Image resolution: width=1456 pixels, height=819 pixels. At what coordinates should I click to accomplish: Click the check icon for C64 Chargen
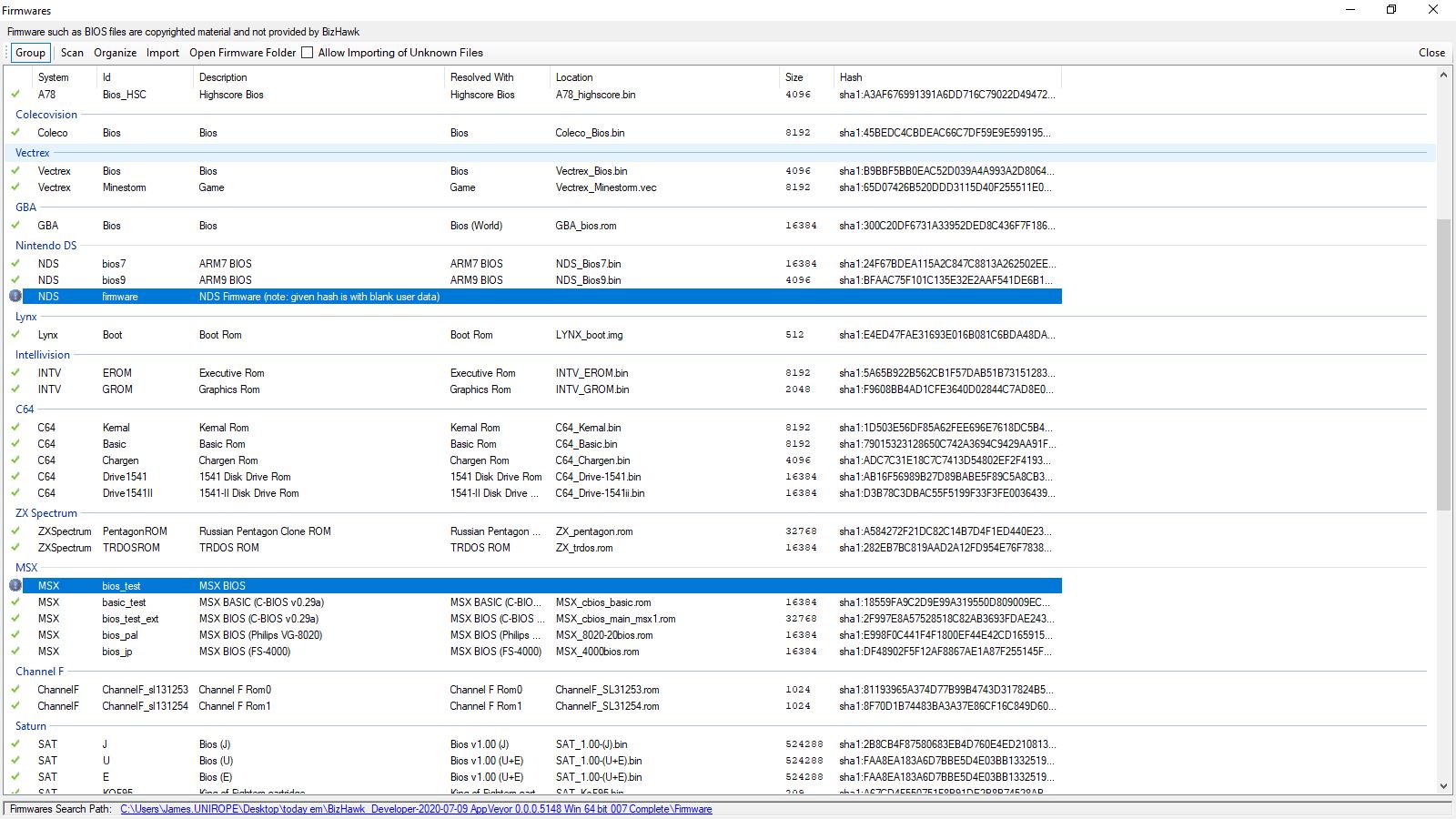15,460
